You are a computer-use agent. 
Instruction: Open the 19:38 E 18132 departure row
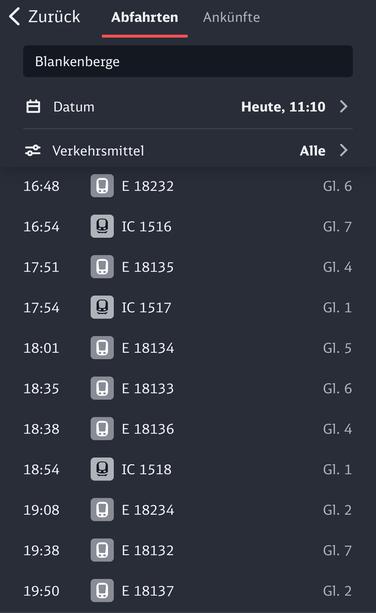click(x=188, y=550)
